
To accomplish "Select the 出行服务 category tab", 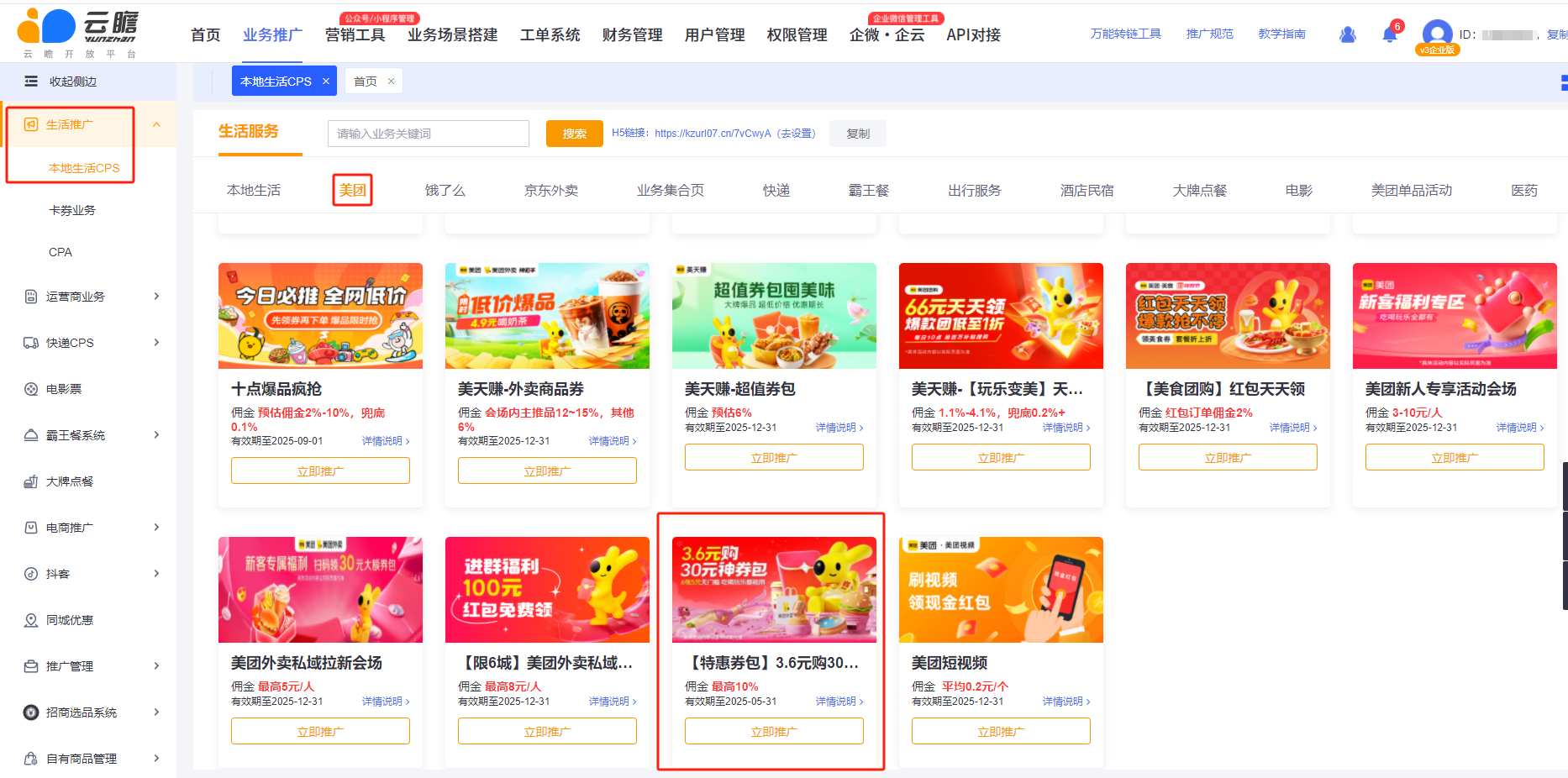I will (x=975, y=191).
